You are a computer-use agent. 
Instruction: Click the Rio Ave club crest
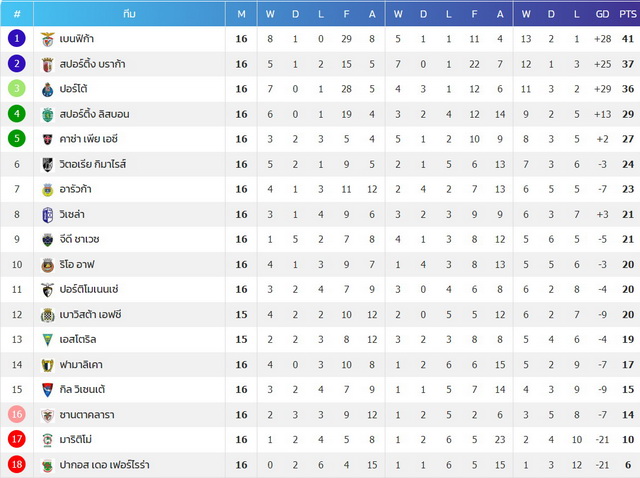click(x=48, y=265)
